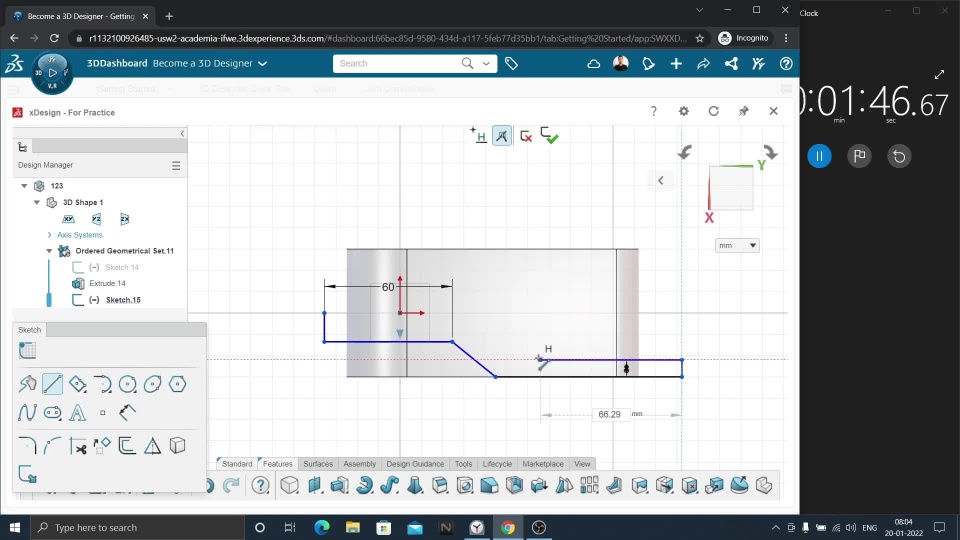Refresh the xDesign widget

click(x=713, y=111)
